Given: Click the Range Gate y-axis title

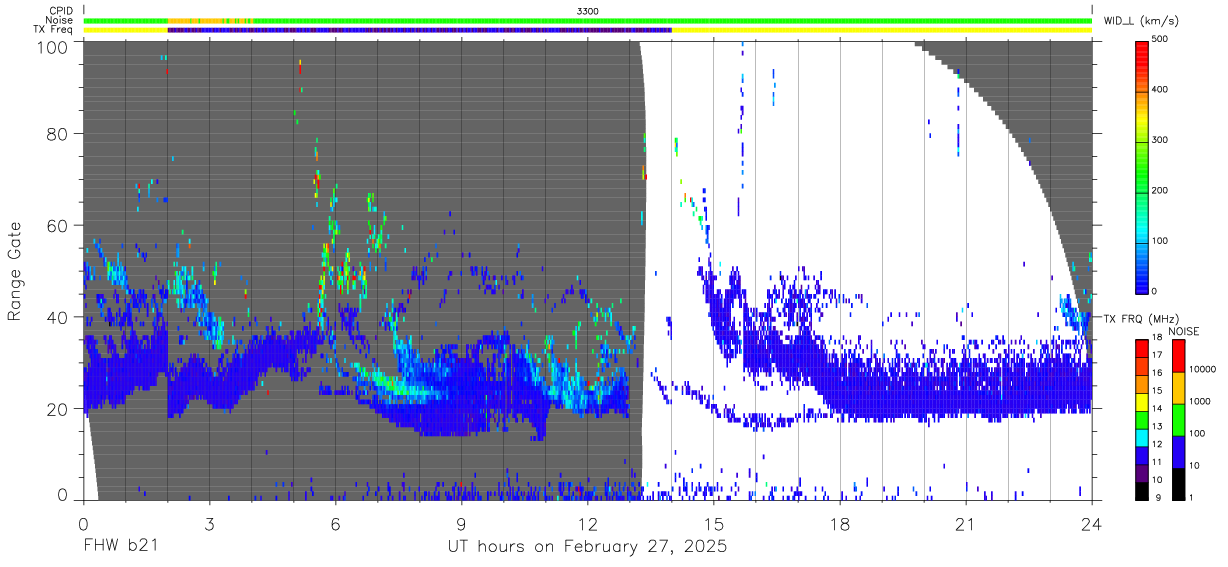Looking at the screenshot, I should 15,270.
